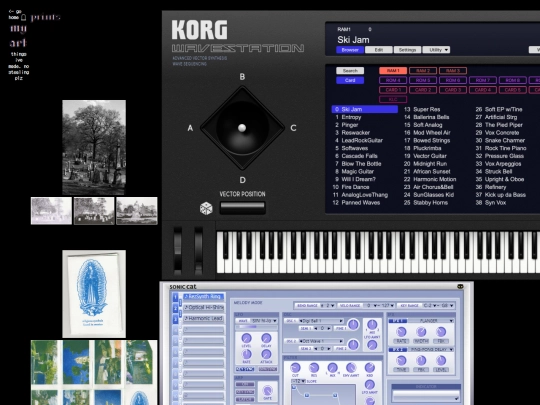
Task: Click the OSC 2 Fine tune knob
Action: tap(353, 344)
